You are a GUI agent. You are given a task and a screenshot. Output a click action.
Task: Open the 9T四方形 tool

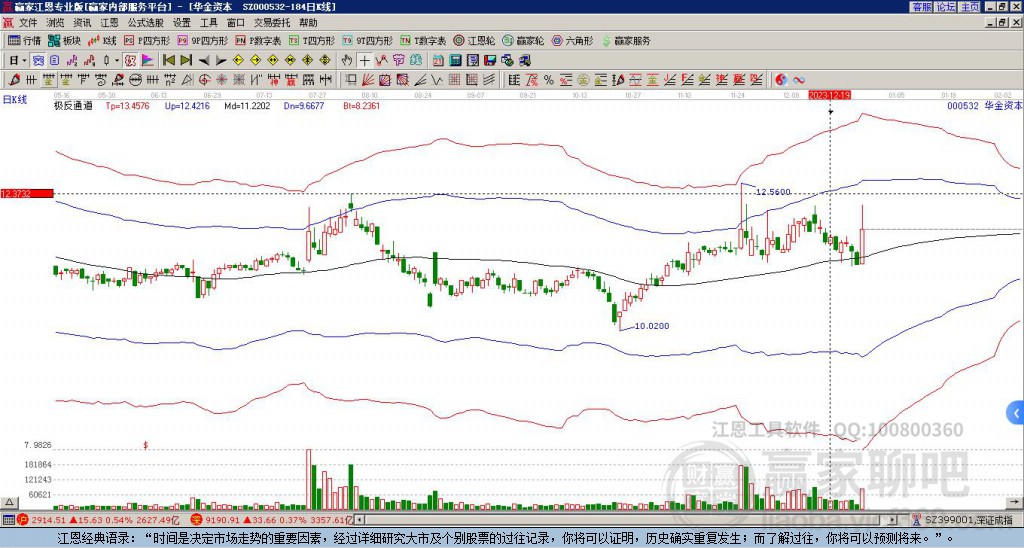pos(367,40)
